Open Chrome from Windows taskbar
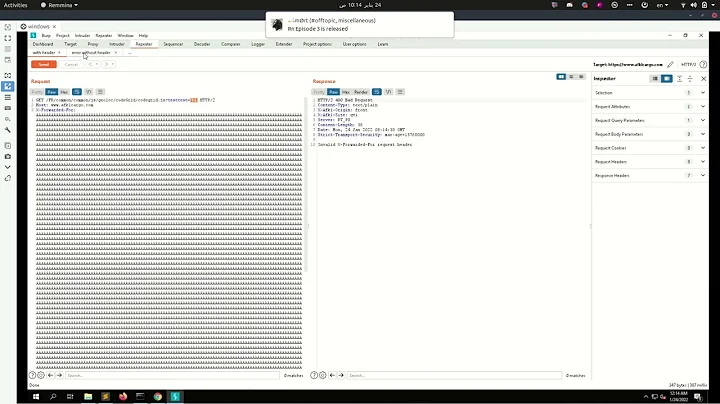Screen dimensions: 720x404 tap(158, 397)
